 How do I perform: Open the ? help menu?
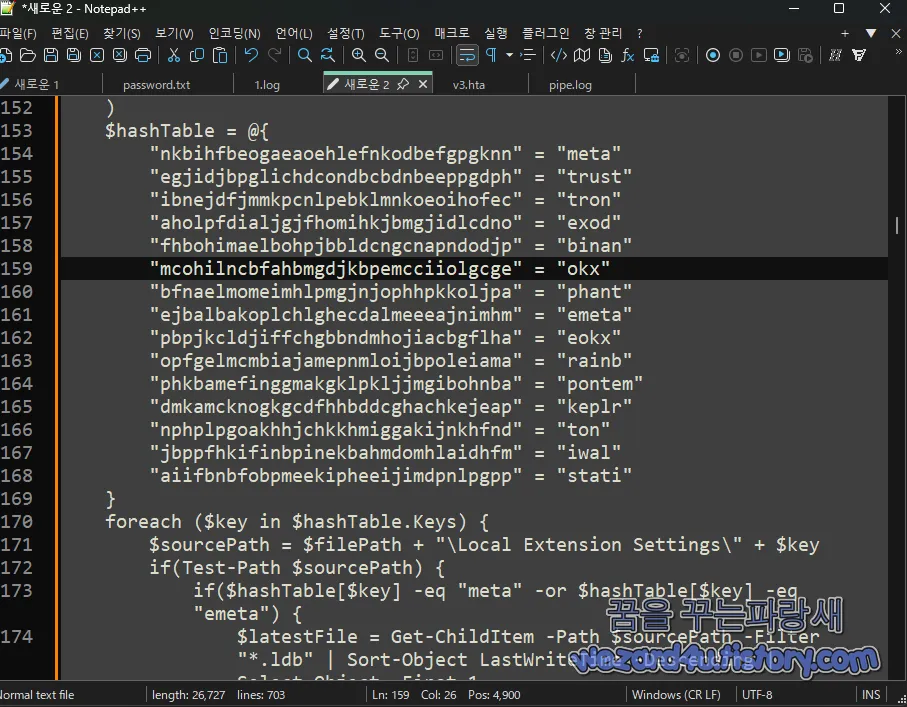pyautogui.click(x=639, y=34)
